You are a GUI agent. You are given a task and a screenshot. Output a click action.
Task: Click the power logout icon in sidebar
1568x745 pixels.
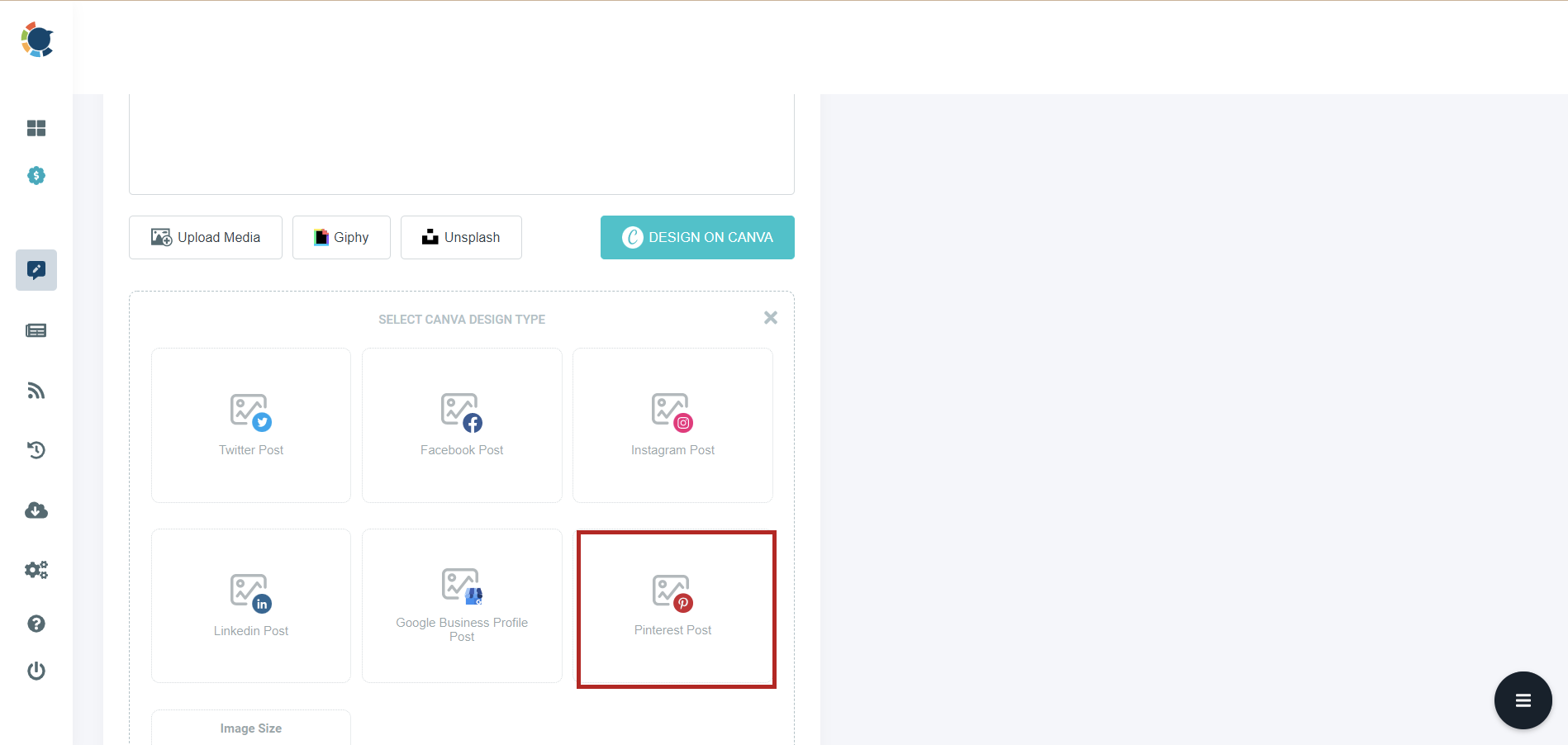coord(36,671)
